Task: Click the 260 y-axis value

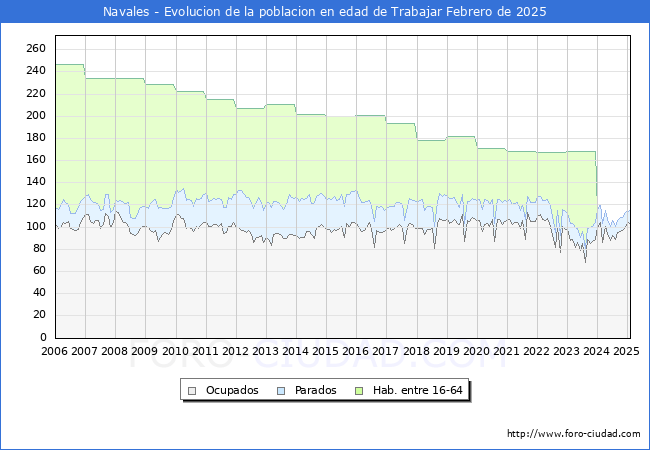Action: (36, 48)
